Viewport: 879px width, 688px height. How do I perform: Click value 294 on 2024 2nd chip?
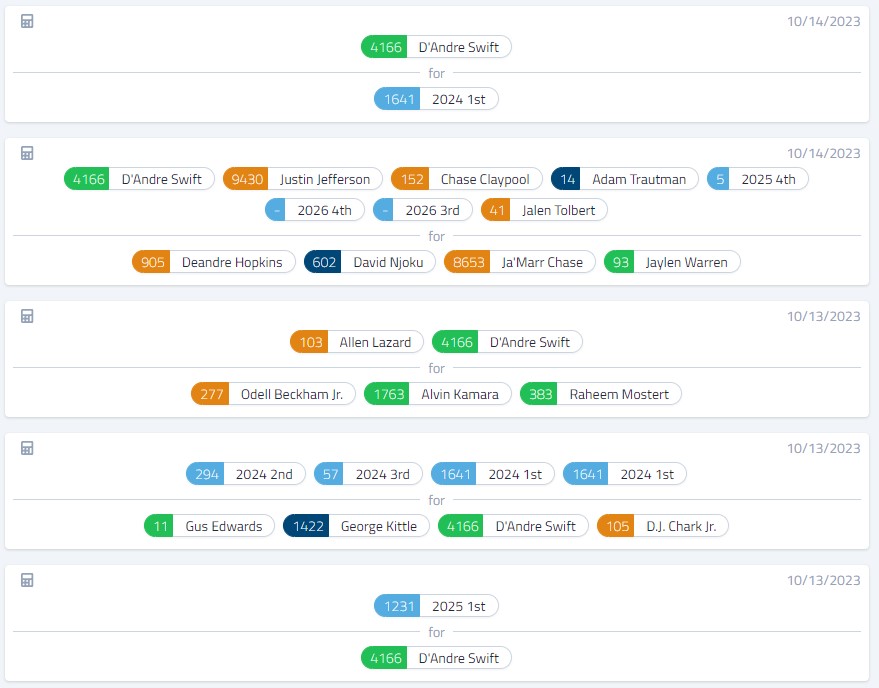(x=206, y=474)
